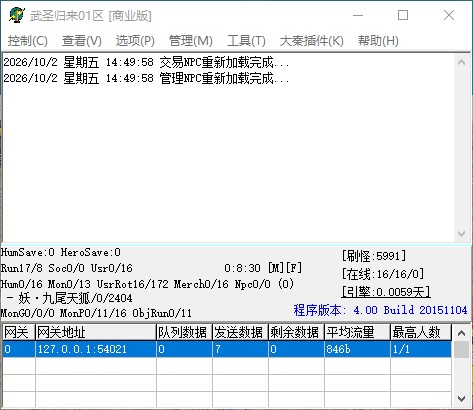Viewport: 473px width, 410px height.
Task: Click the 平均流量 column header
Action: tap(358, 332)
